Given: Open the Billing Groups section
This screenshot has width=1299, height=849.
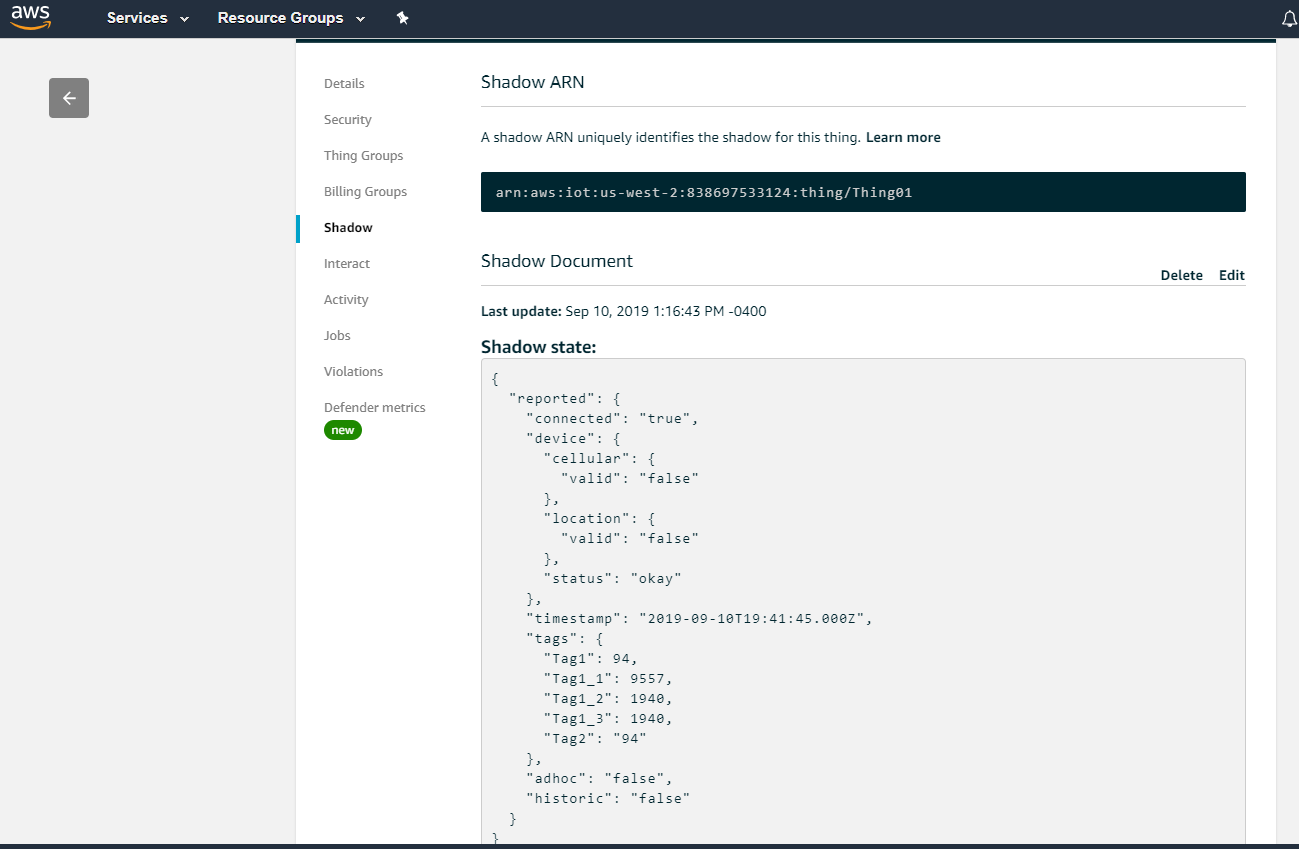Looking at the screenshot, I should (x=365, y=192).
